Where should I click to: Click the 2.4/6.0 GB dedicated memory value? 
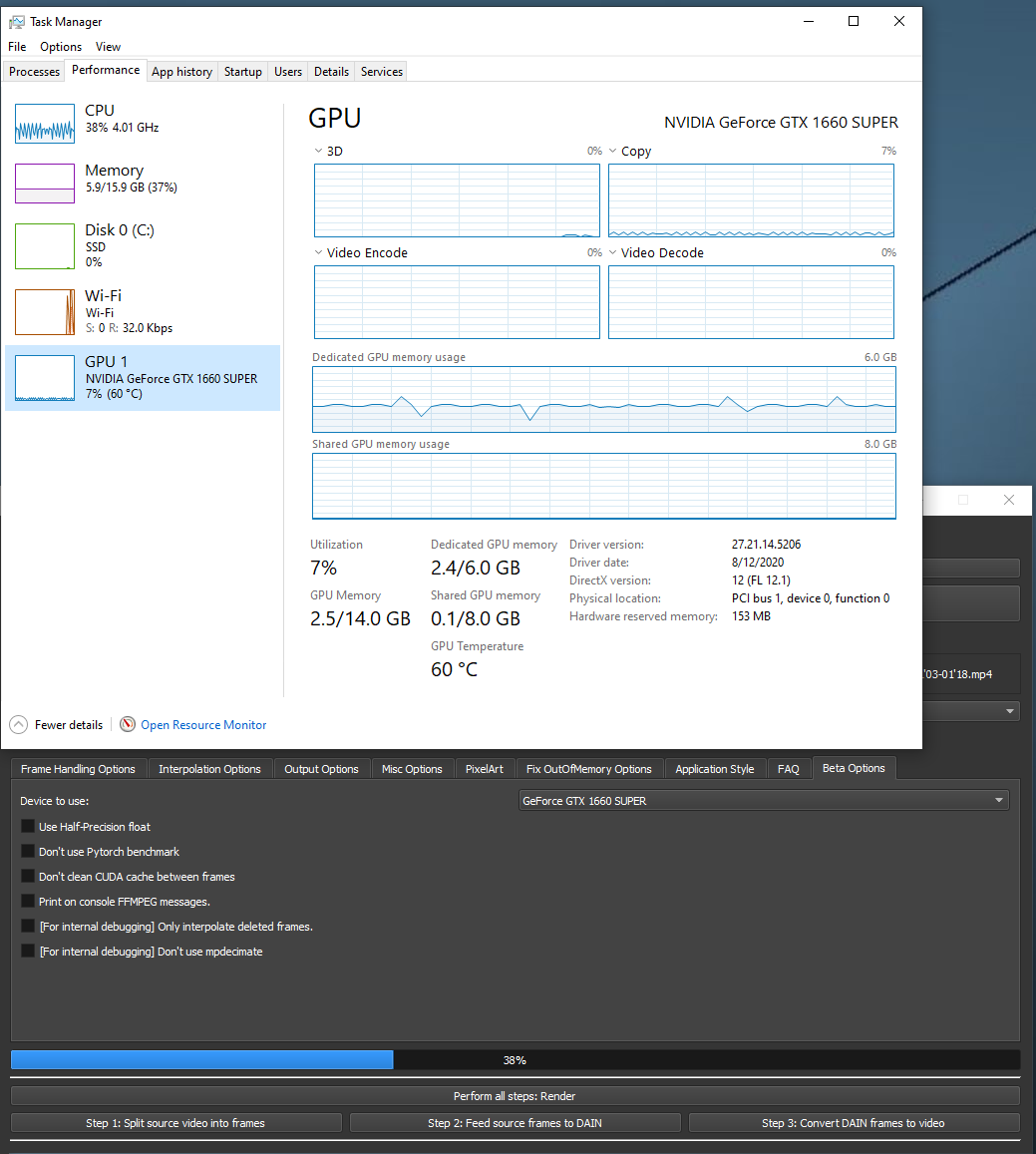[x=476, y=569]
